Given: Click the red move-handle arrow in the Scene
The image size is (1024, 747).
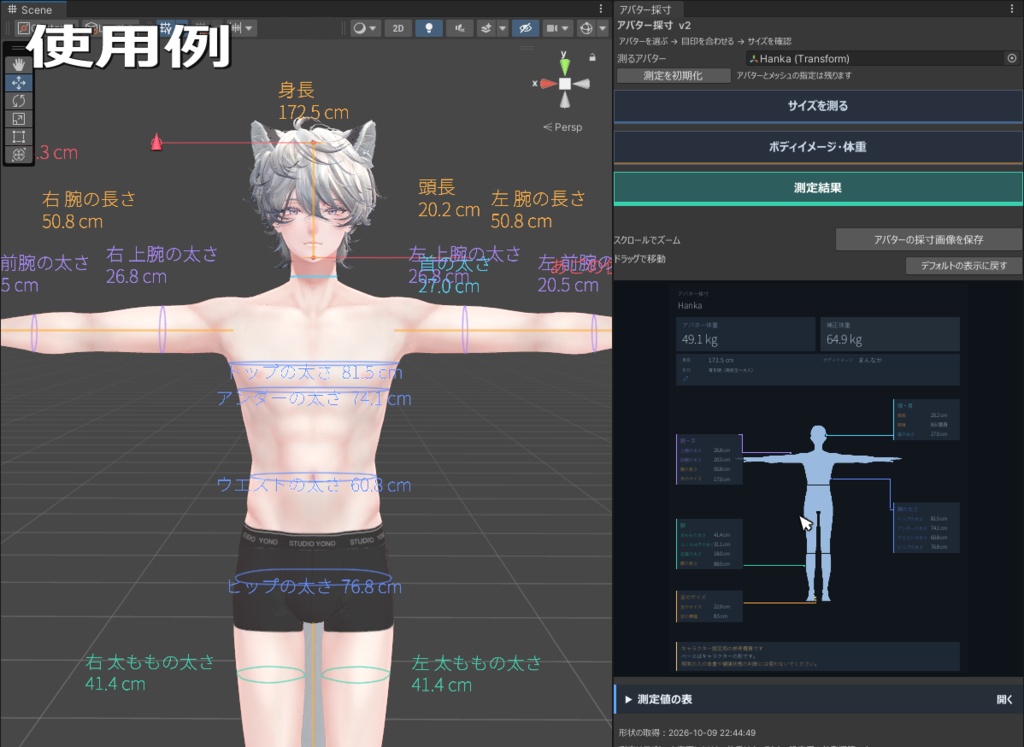Looking at the screenshot, I should pos(156,142).
